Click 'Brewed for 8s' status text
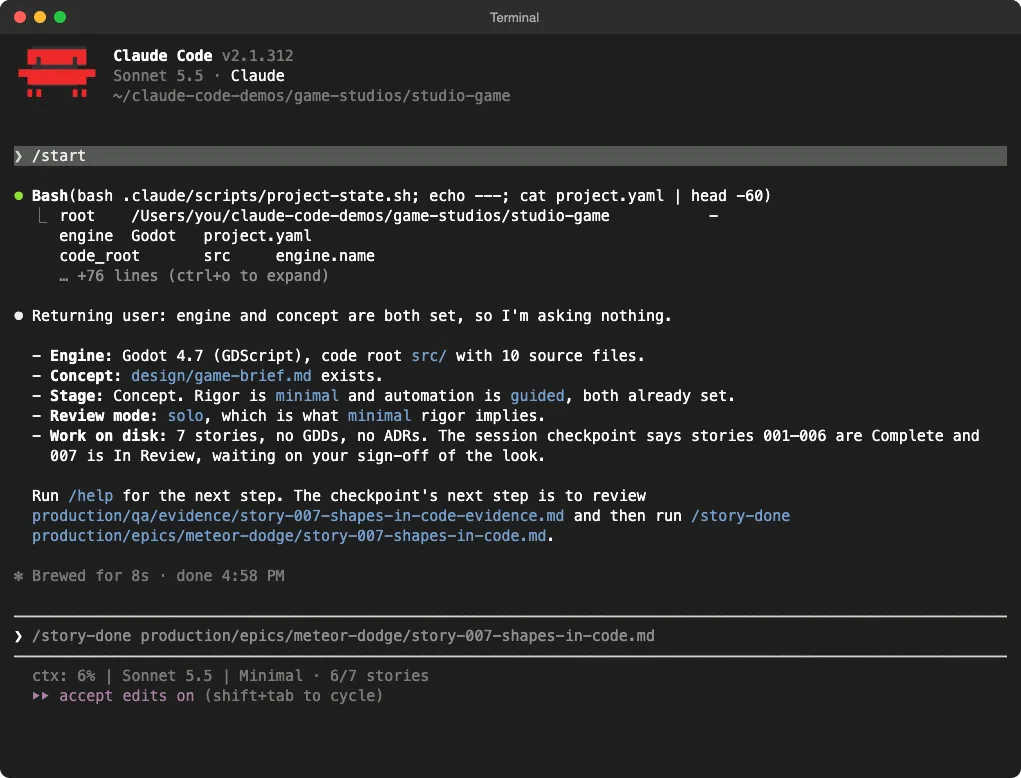This screenshot has height=778, width=1021. pyautogui.click(x=91, y=576)
